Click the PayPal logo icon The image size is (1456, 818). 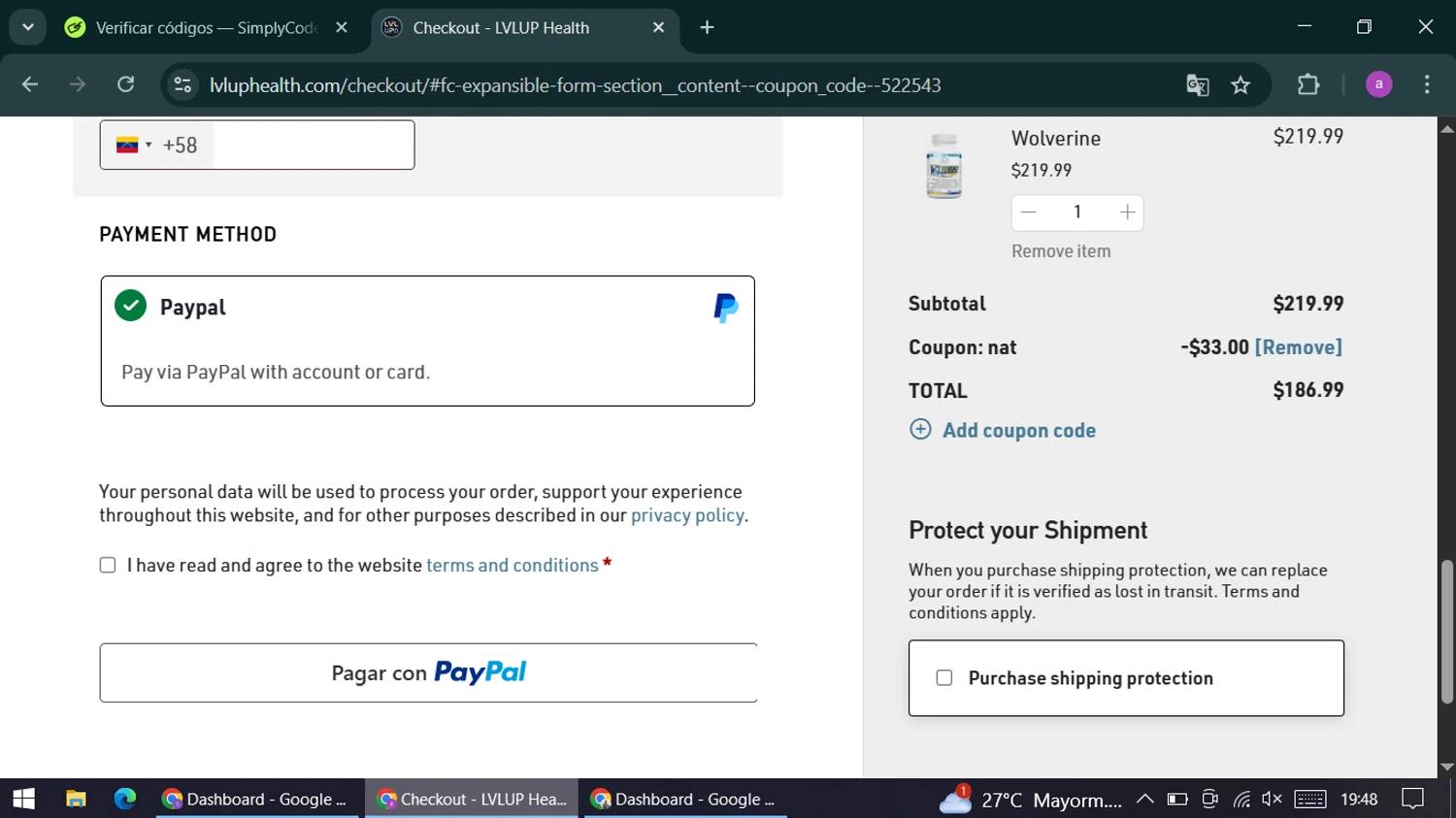tap(725, 308)
